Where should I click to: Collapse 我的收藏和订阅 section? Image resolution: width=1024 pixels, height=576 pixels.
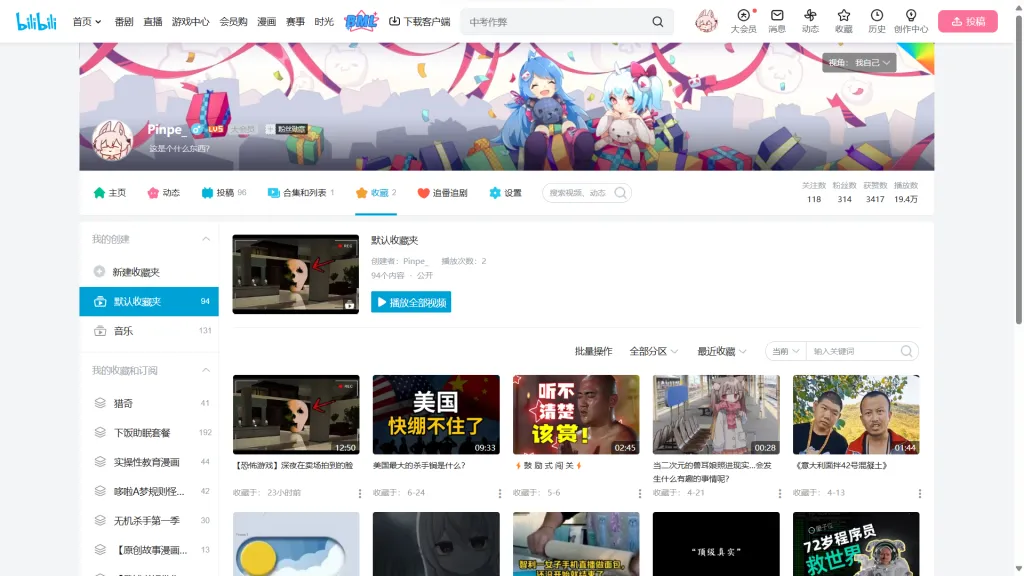[206, 370]
